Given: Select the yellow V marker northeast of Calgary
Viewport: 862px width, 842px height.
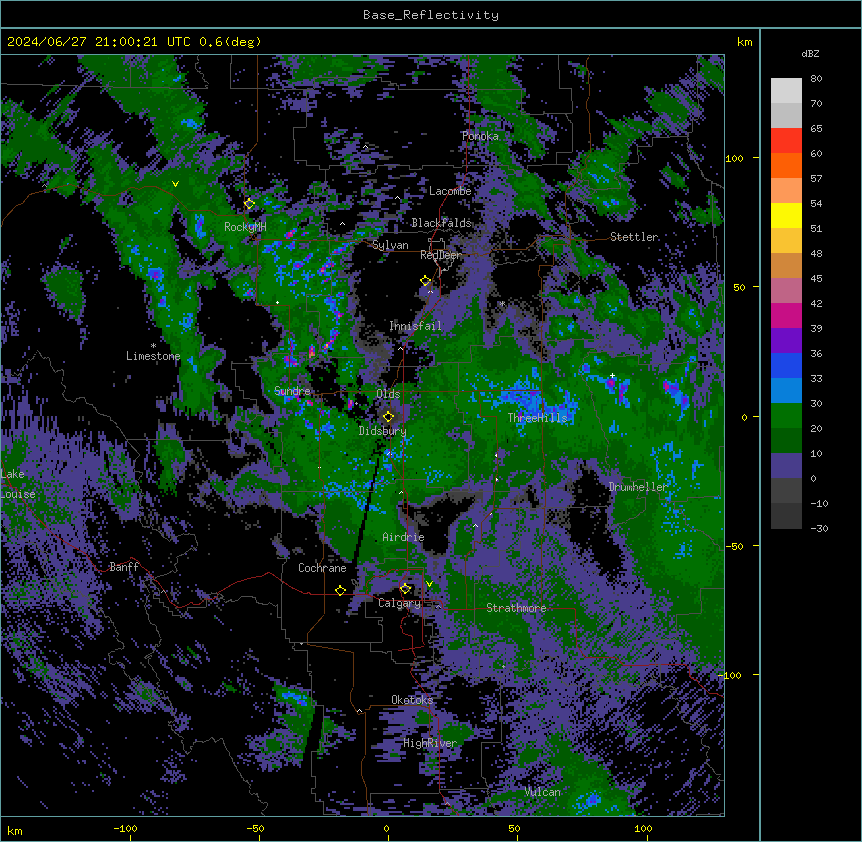Looking at the screenshot, I should (x=429, y=584).
